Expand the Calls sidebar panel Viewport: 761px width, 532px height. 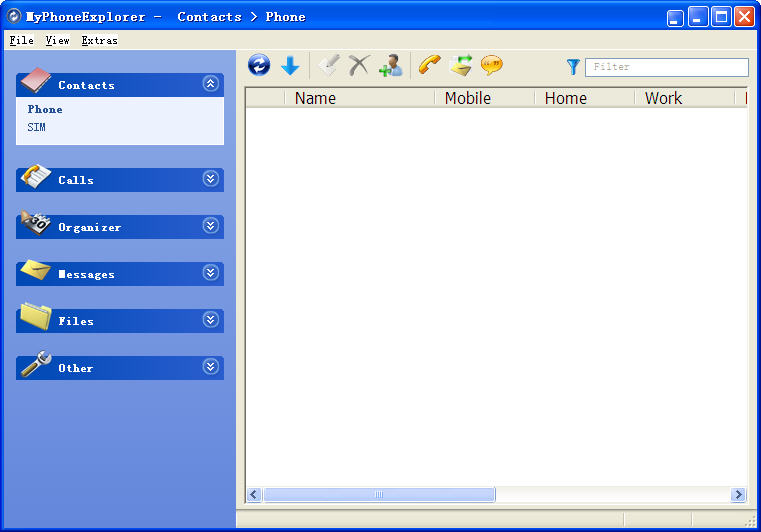click(210, 179)
